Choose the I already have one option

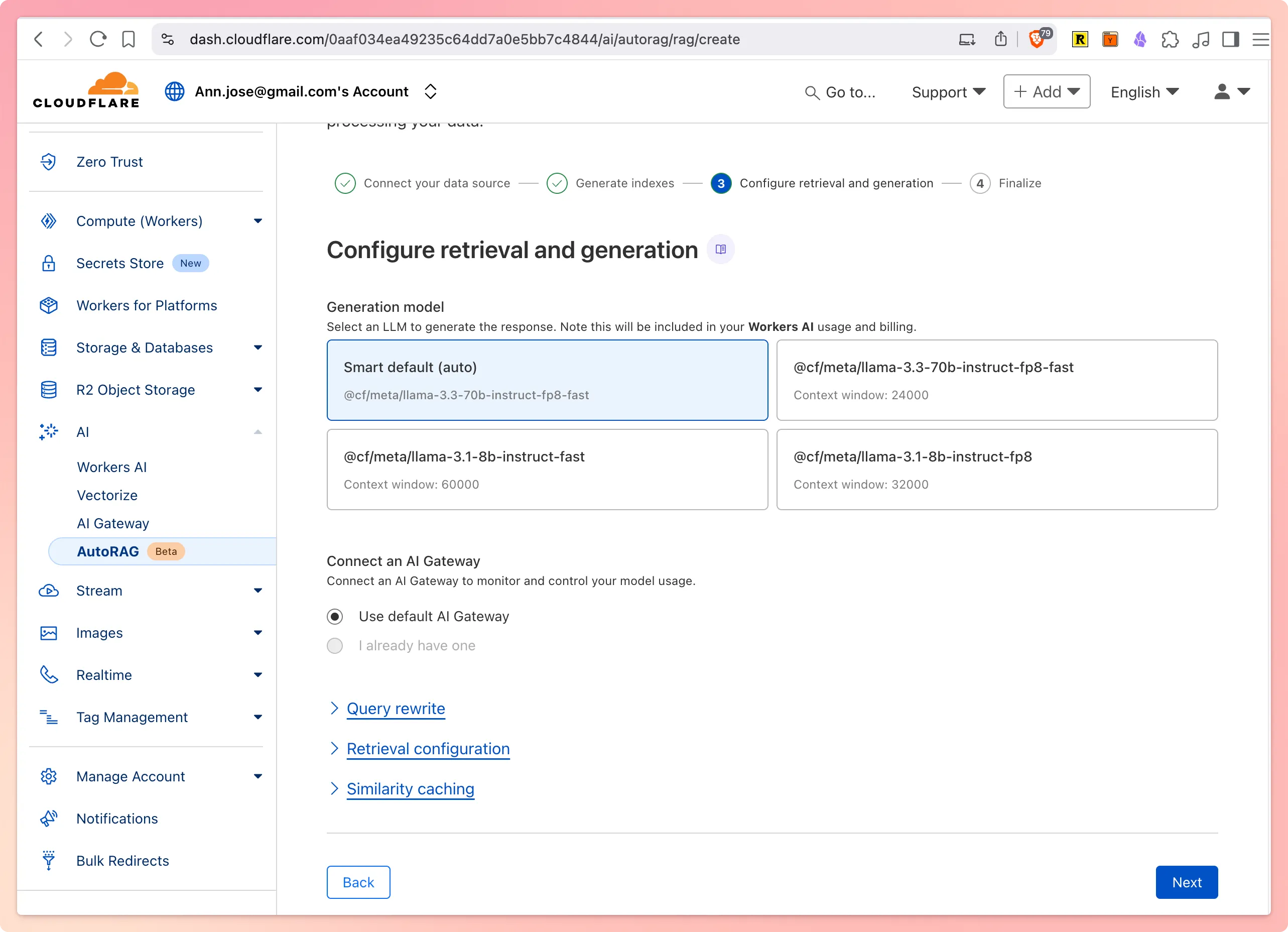[x=335, y=646]
